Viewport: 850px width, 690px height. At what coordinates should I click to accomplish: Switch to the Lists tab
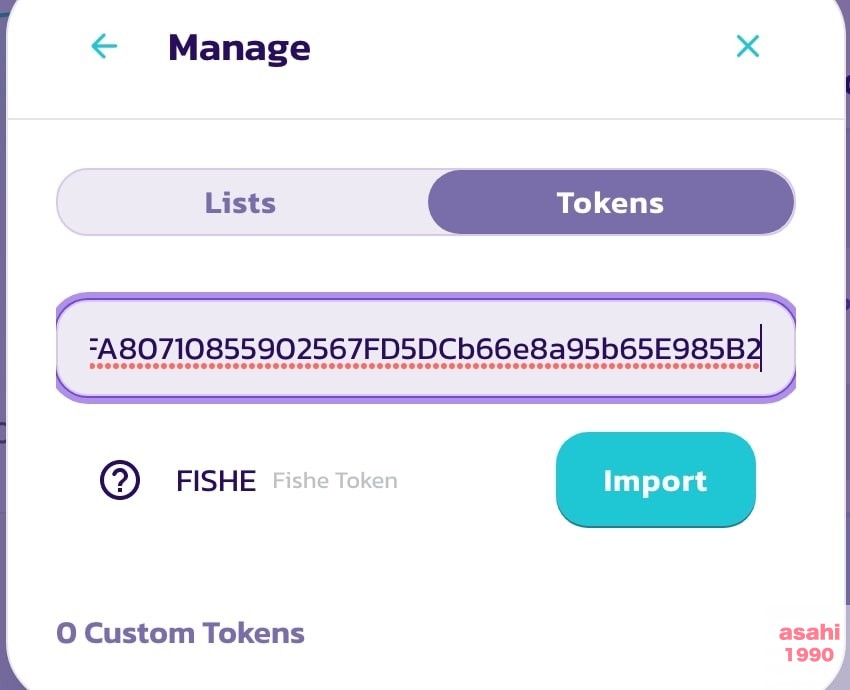point(240,202)
